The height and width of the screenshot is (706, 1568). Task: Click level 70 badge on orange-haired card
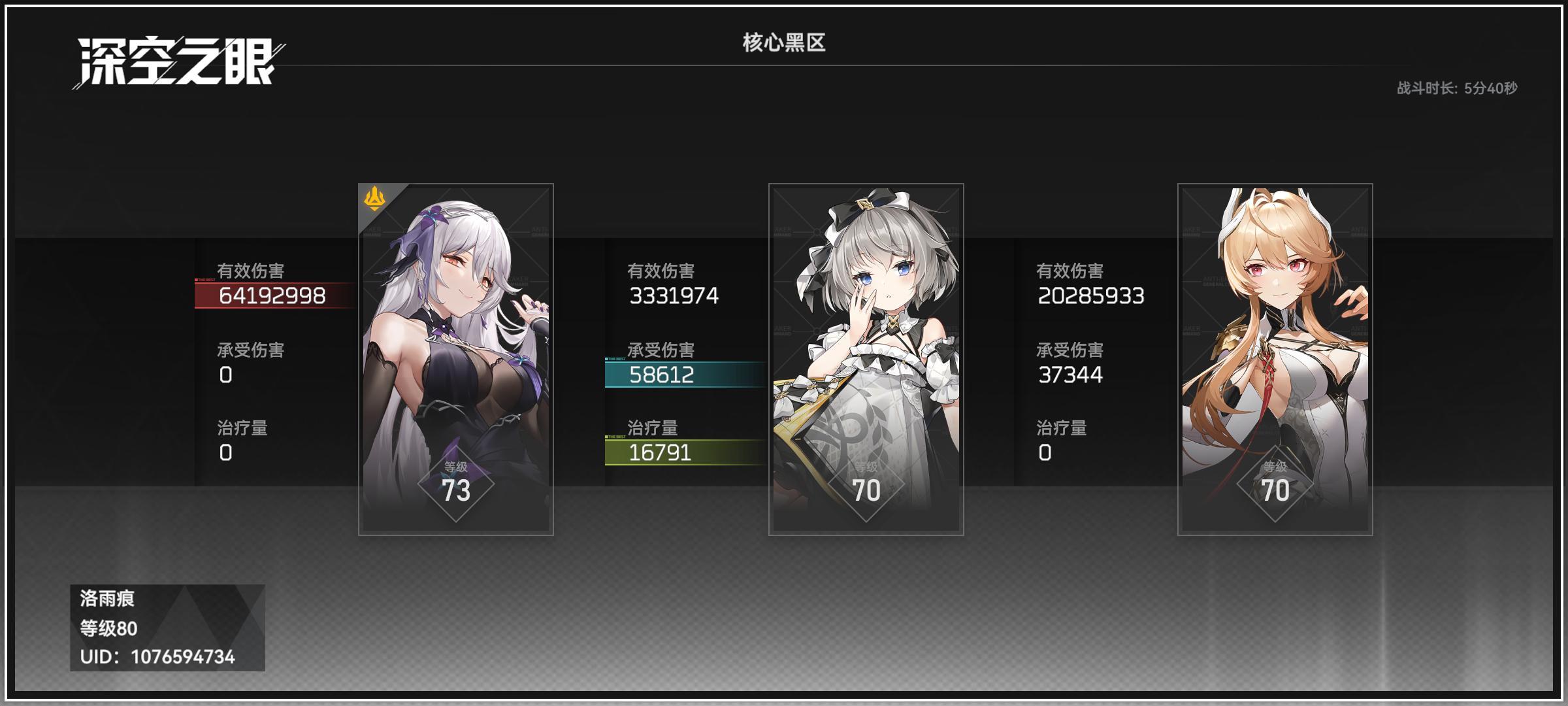pos(1275,484)
